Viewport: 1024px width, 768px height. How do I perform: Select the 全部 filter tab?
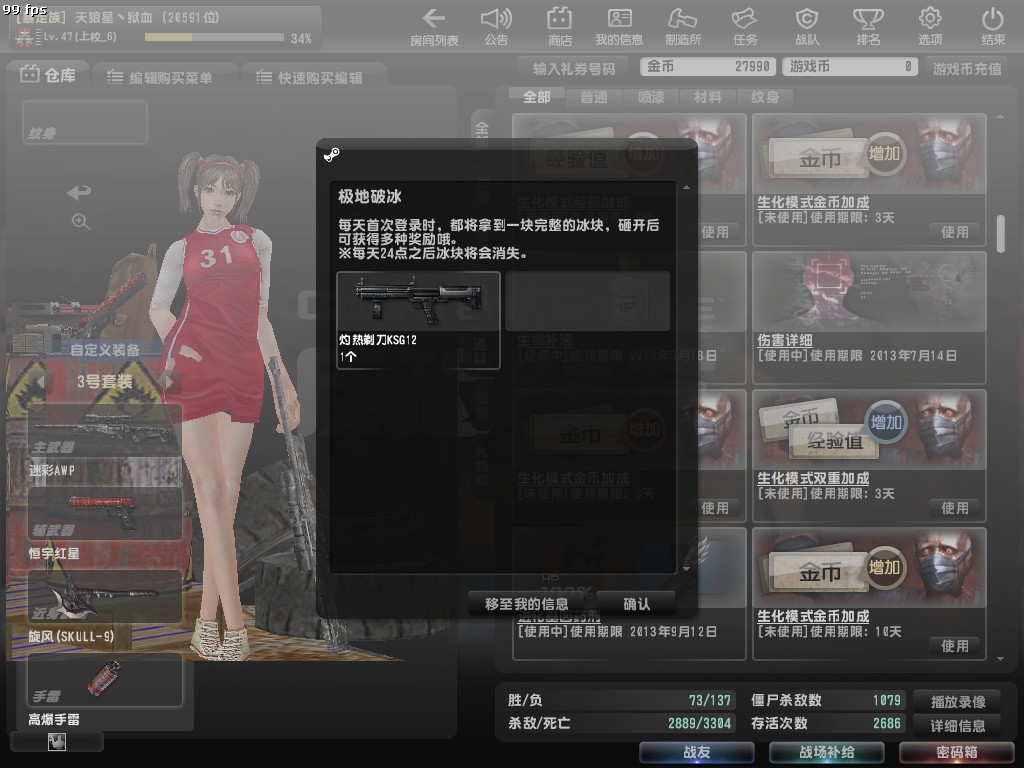(x=537, y=97)
